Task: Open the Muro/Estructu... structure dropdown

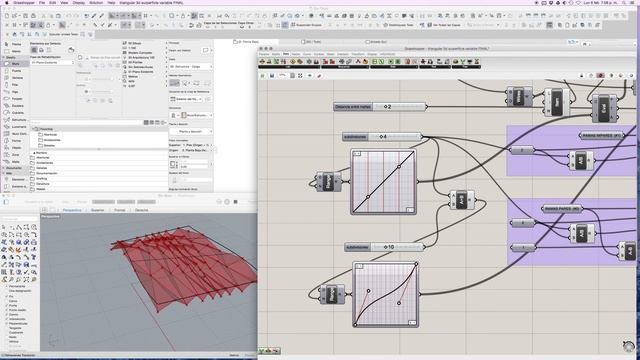Action: coord(197,116)
